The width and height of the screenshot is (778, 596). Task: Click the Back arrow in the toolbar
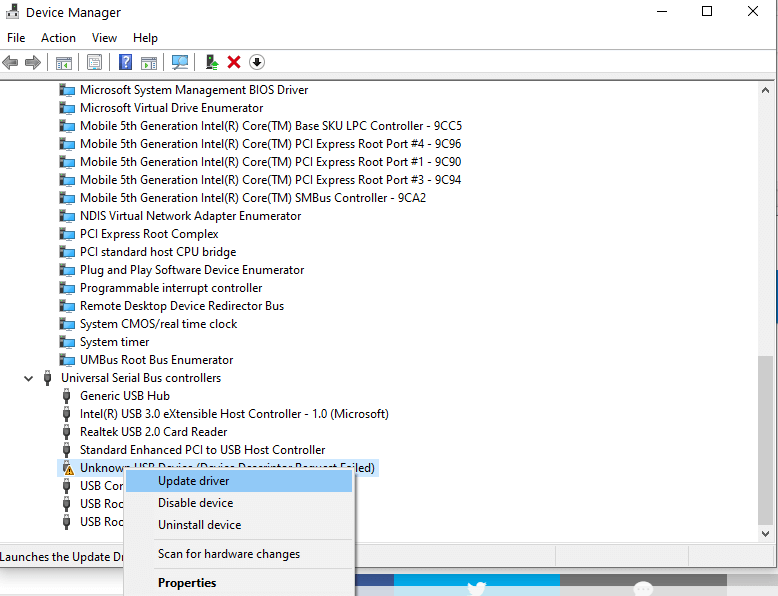[10, 63]
